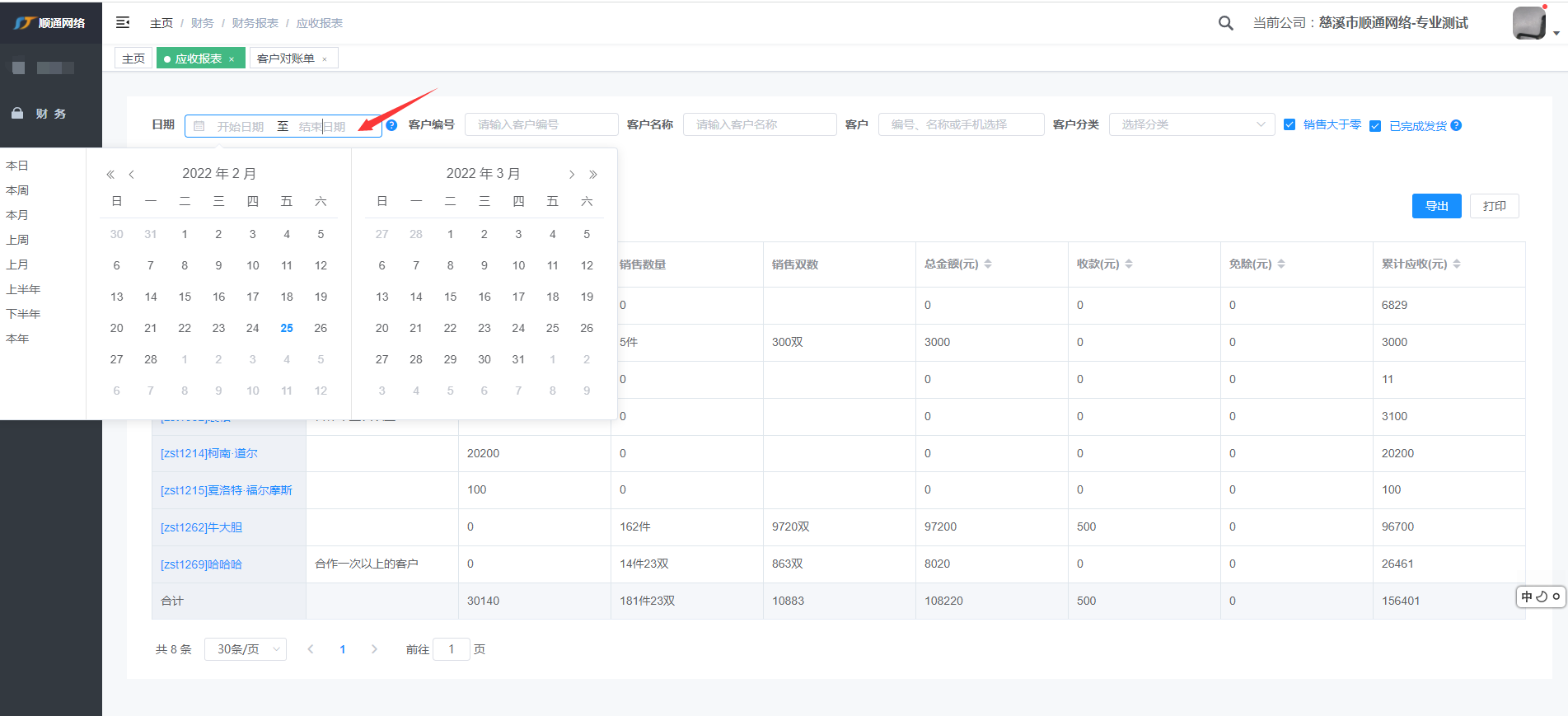This screenshot has height=716, width=1568.
Task: Toggle 销售大于零 checkbox
Action: click(x=1290, y=124)
